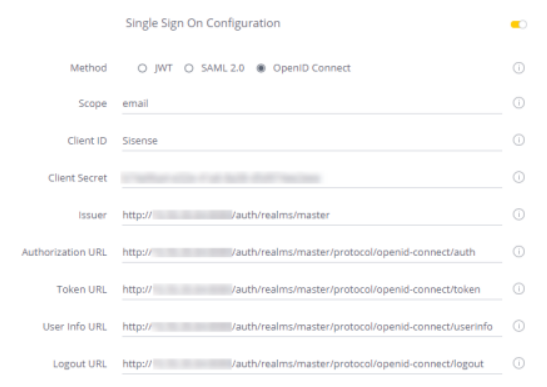Click the User Info URL info icon
Screen dimensions: 547x387
coord(518,326)
